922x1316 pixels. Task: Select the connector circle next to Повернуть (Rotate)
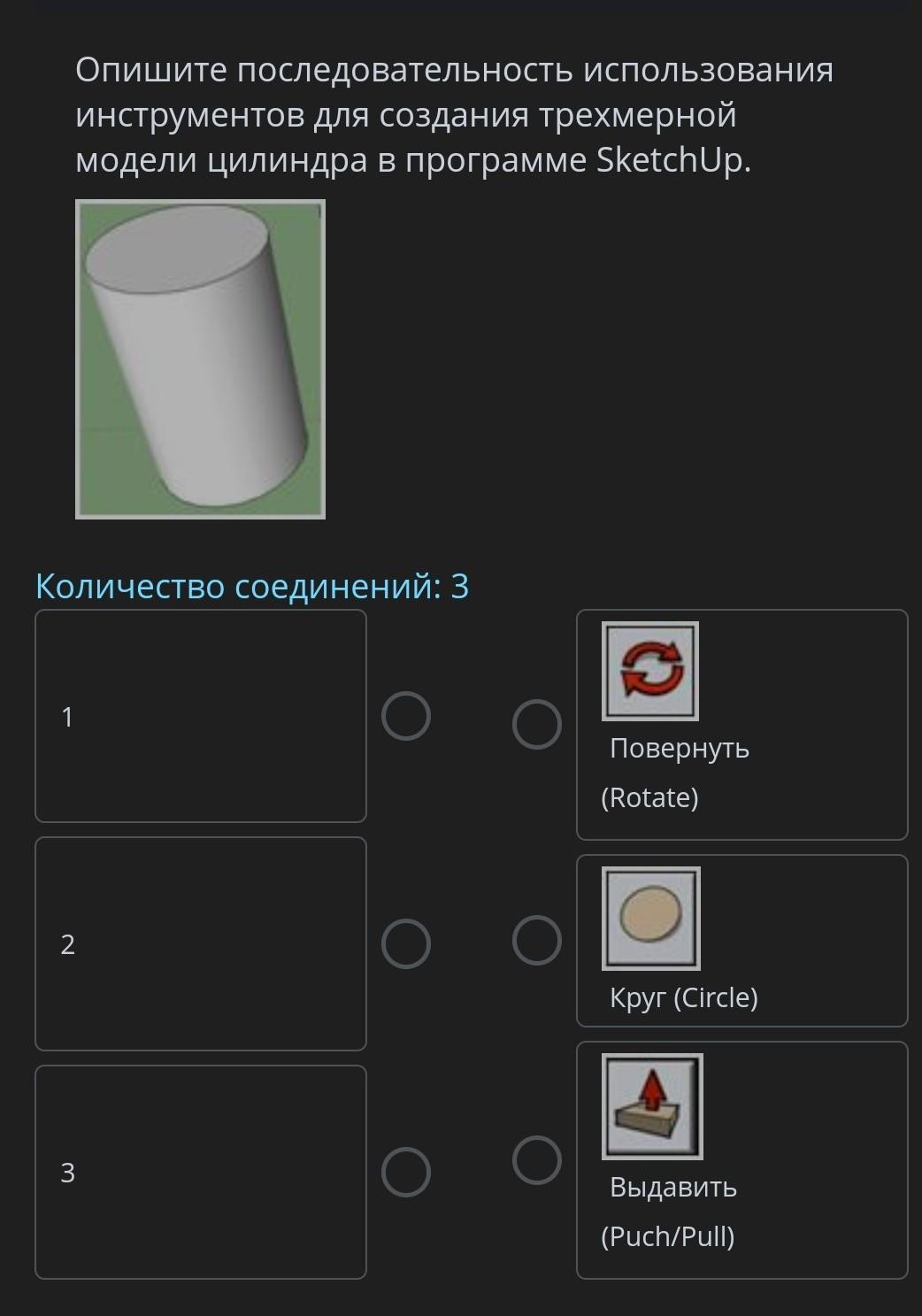point(537,725)
